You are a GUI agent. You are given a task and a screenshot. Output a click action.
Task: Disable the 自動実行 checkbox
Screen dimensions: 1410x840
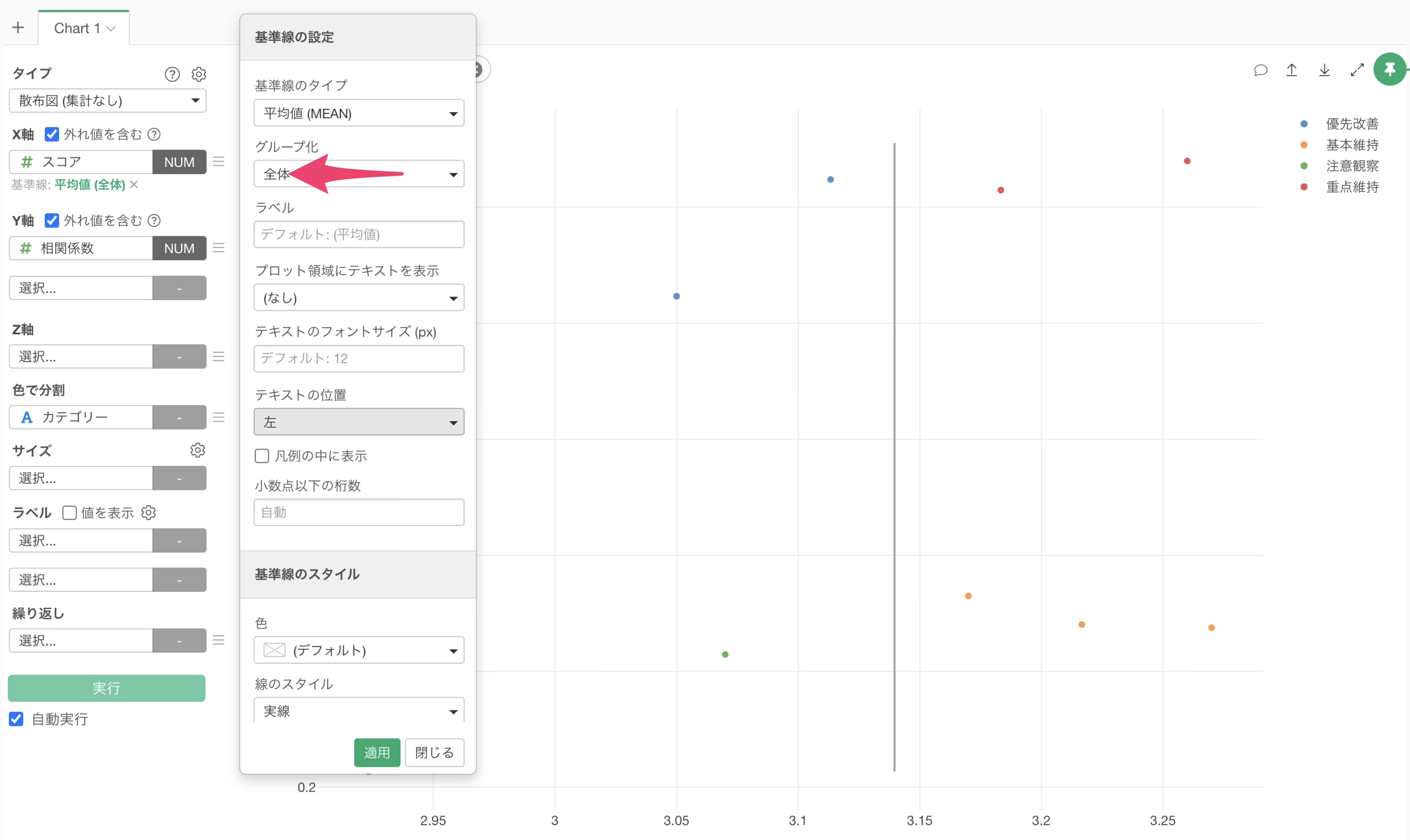16,719
